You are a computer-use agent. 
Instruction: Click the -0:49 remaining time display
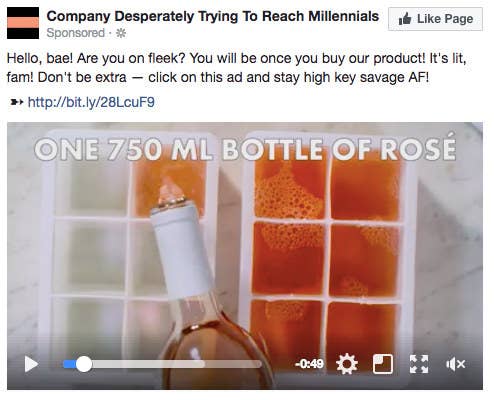pos(309,364)
